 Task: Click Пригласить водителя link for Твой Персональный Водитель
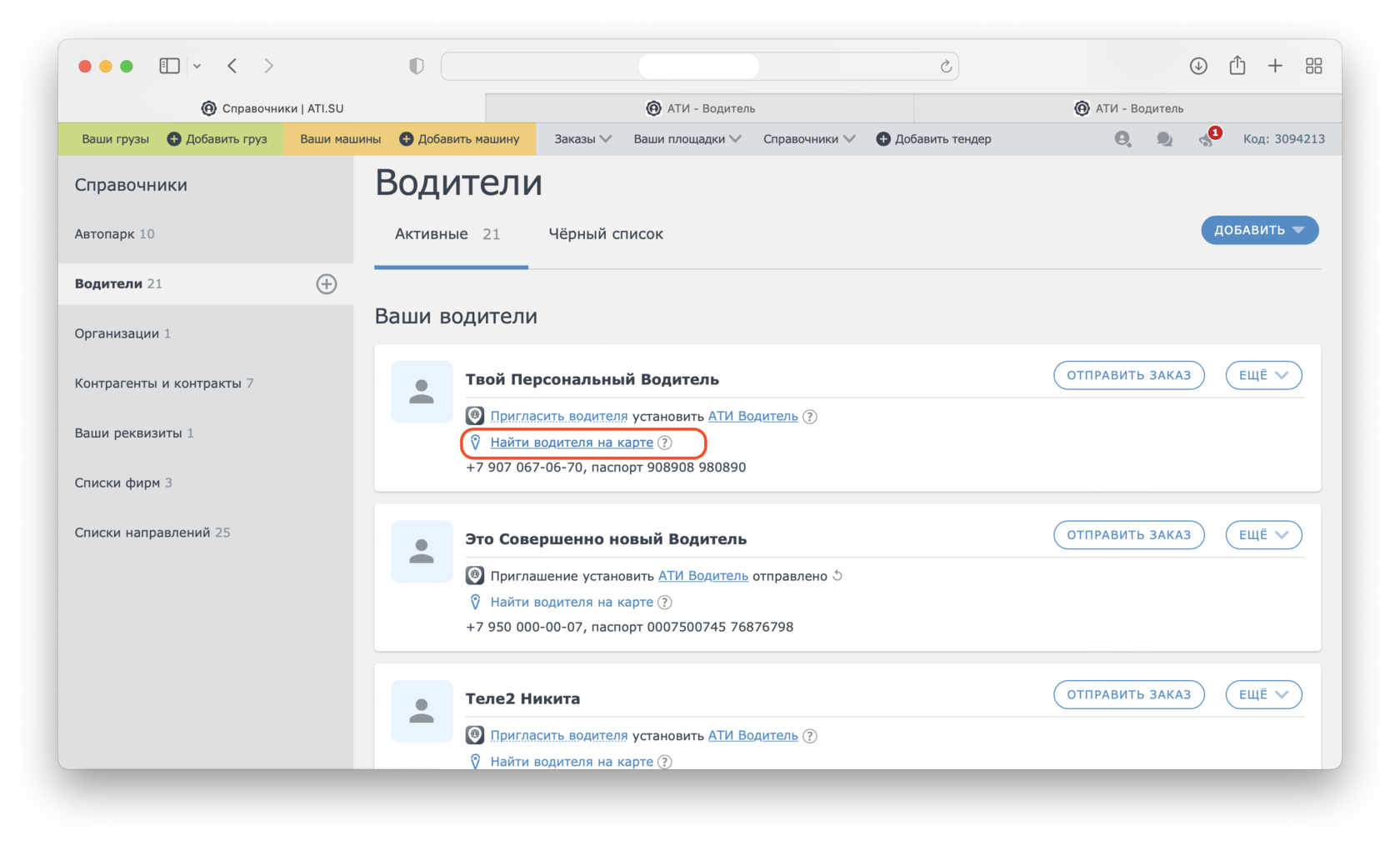[559, 416]
